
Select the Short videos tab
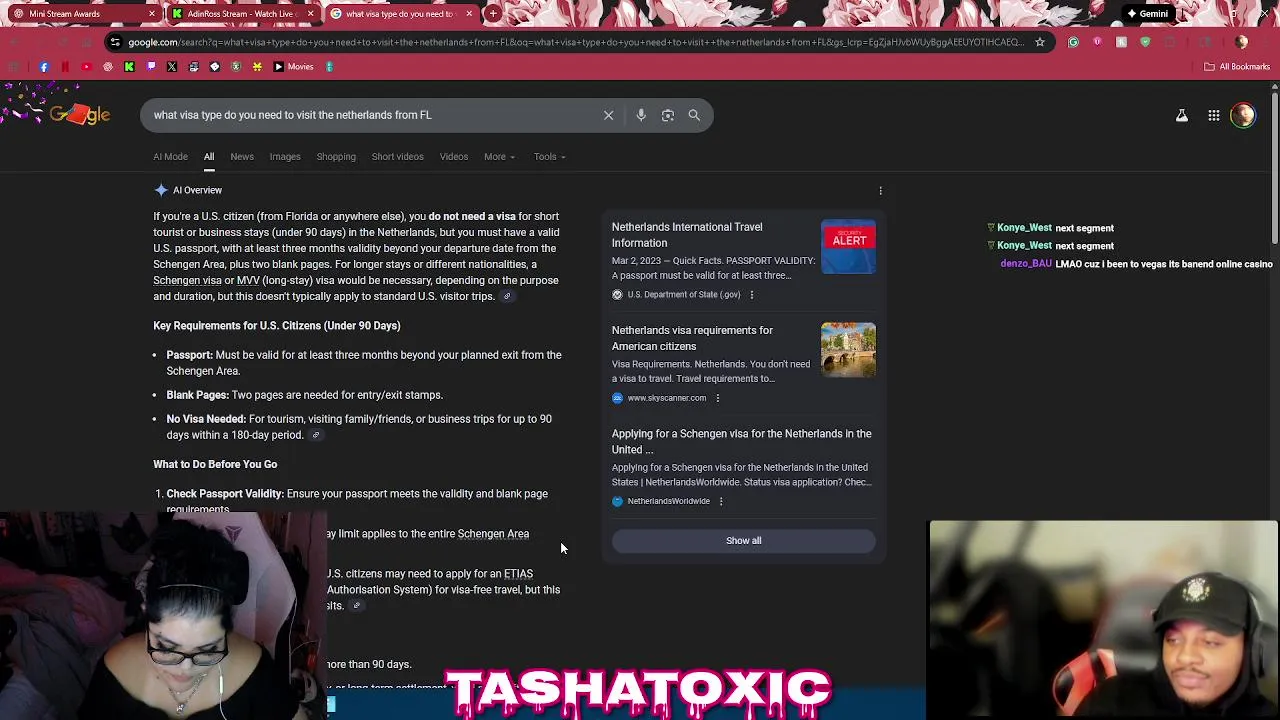pos(398,157)
